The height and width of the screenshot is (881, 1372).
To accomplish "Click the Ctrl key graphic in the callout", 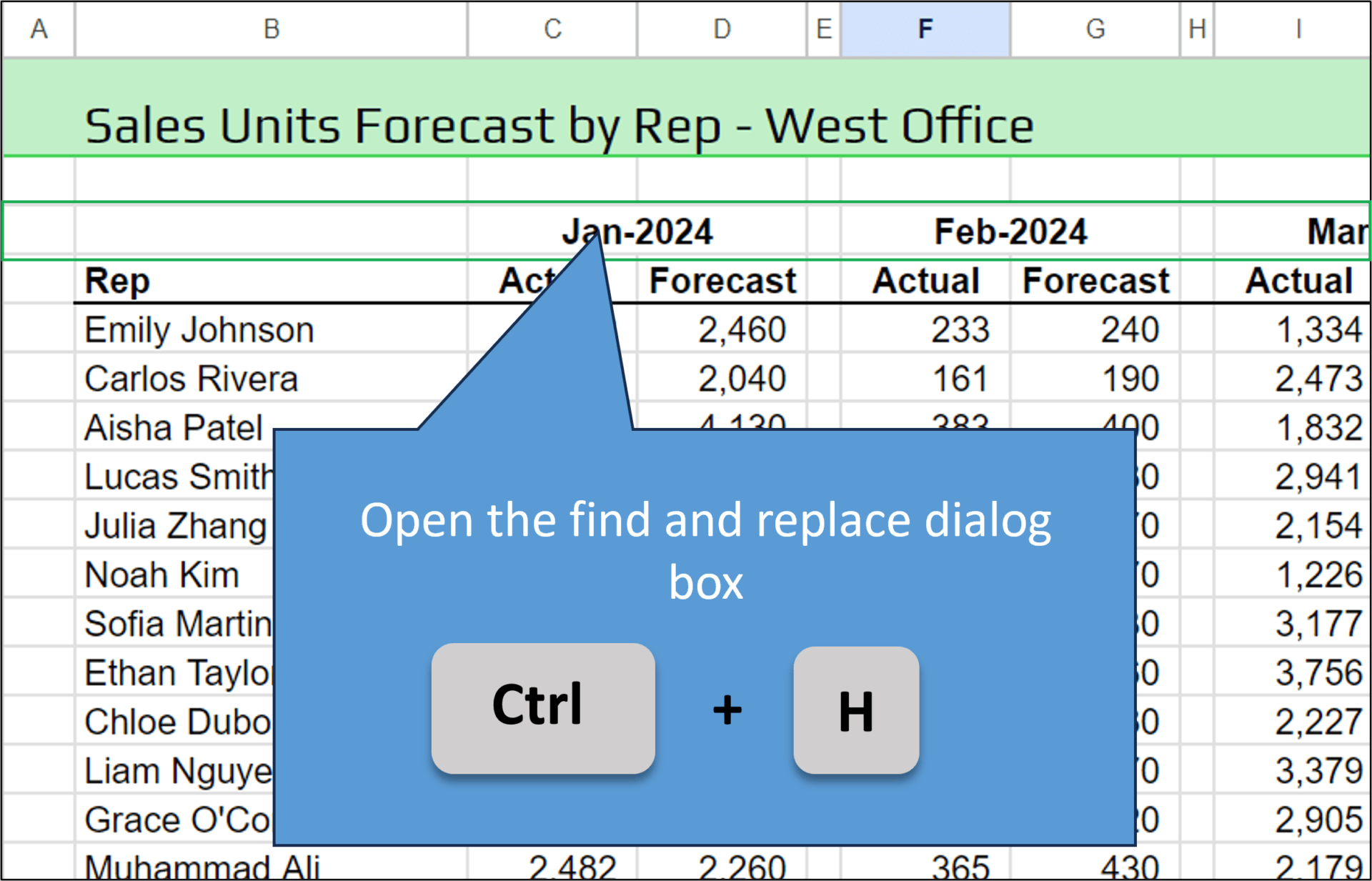I will click(542, 707).
